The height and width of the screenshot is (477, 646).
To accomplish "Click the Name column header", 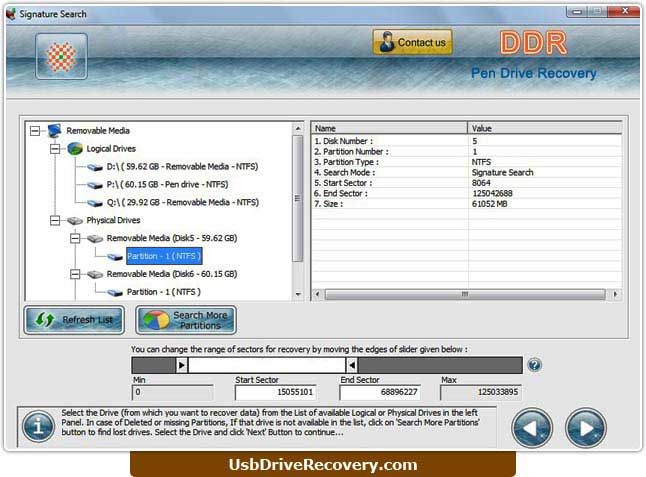I will tap(389, 128).
